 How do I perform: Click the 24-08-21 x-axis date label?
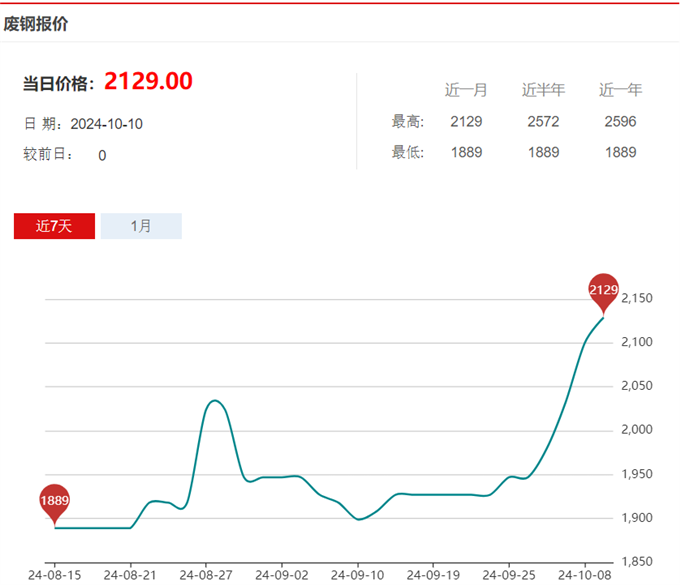pyautogui.click(x=130, y=575)
